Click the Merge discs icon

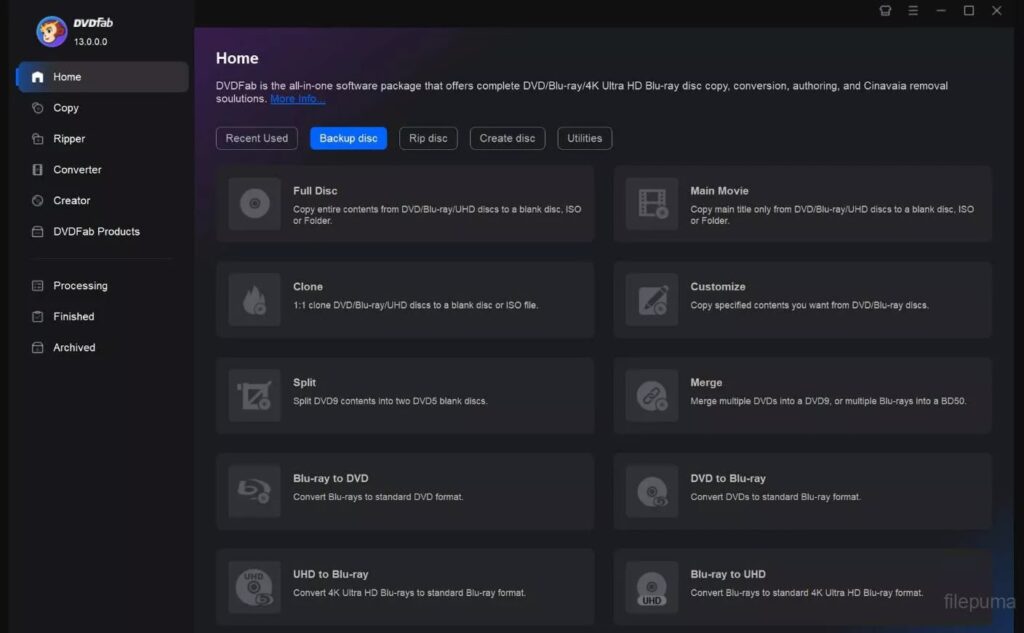tap(650, 395)
